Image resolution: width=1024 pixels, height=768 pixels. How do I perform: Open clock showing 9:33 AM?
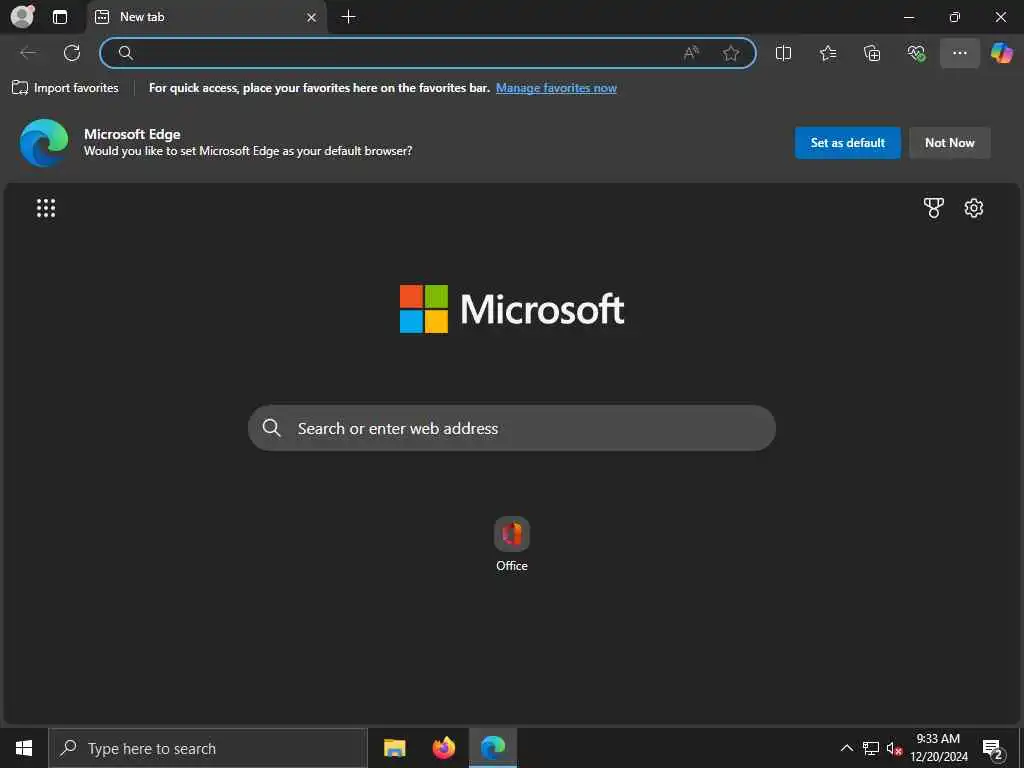[x=938, y=748]
